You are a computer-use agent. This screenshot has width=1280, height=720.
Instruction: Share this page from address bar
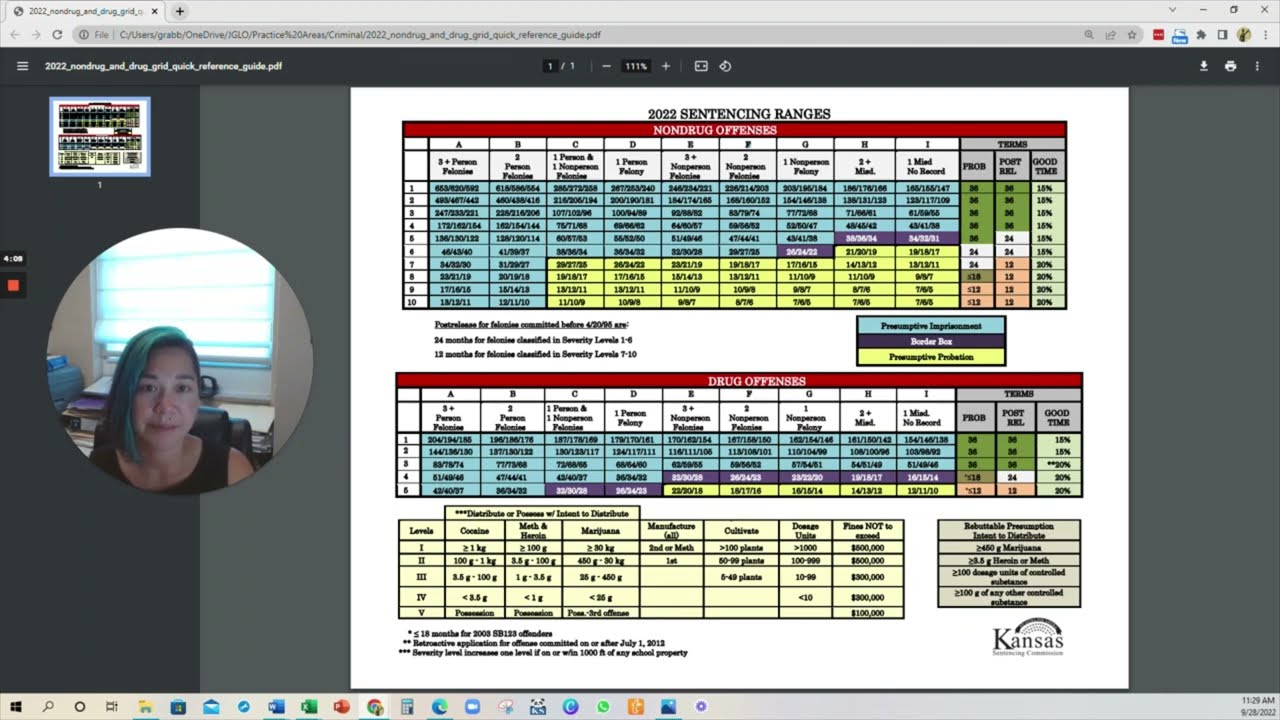1110,34
